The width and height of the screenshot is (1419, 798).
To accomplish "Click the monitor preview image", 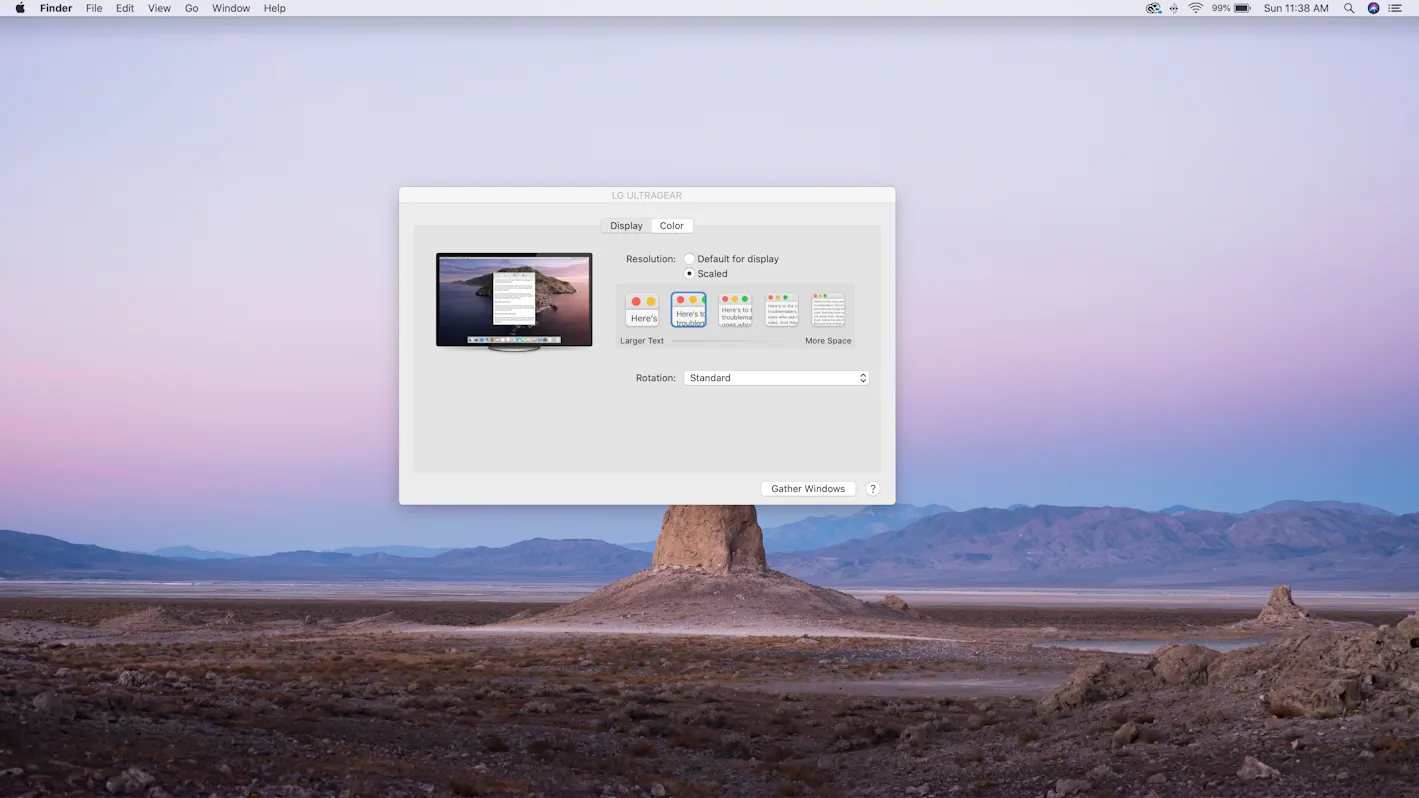I will tap(514, 301).
